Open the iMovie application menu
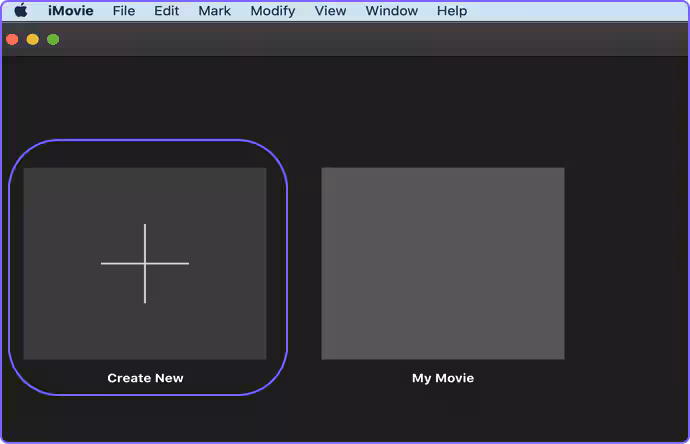 pos(70,11)
